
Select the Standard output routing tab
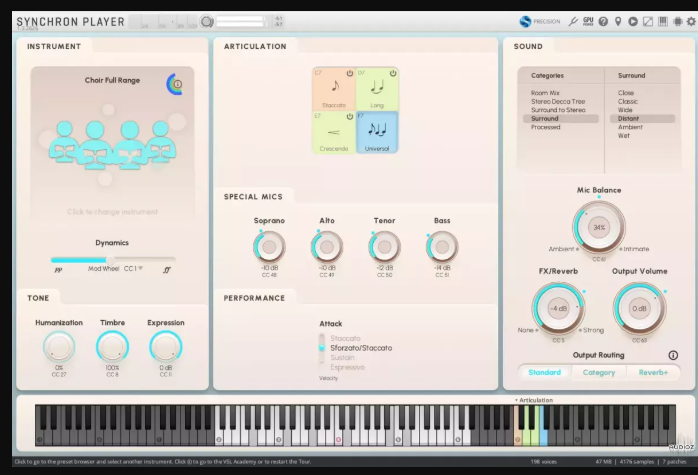[x=544, y=372]
